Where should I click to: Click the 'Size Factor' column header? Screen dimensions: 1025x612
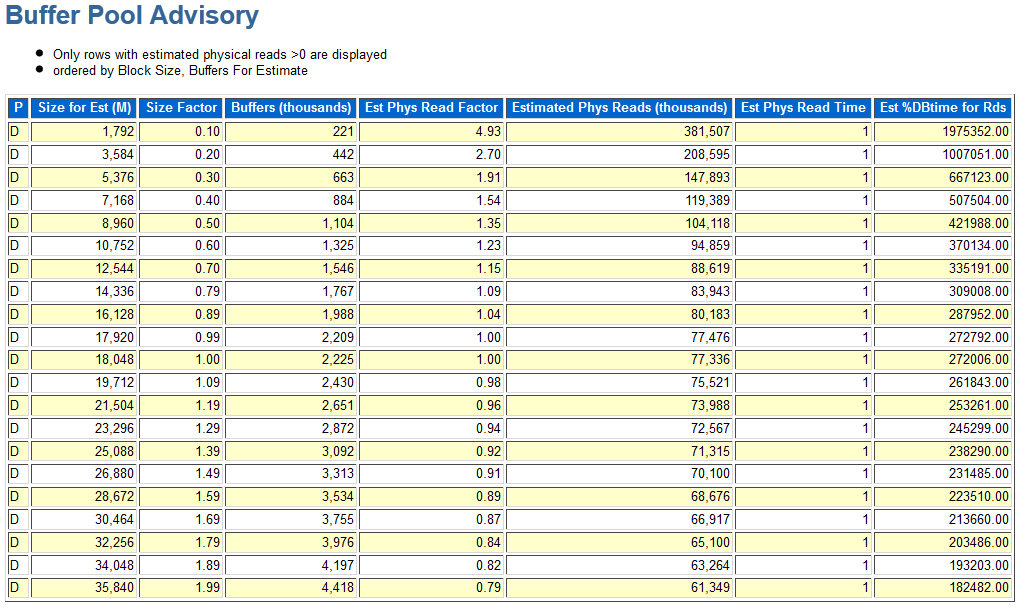click(x=181, y=108)
